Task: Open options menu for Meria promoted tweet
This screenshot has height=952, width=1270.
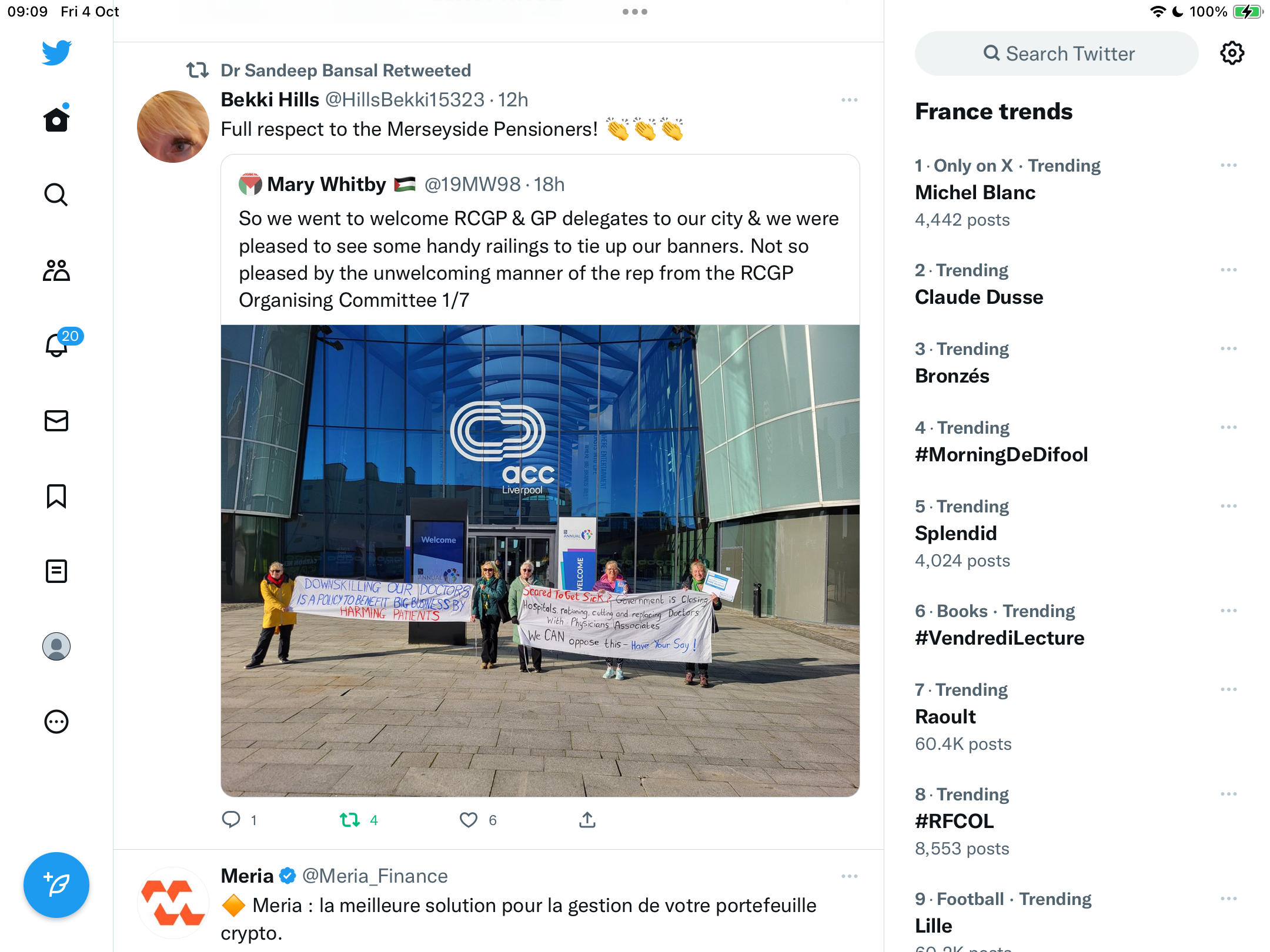Action: click(850, 876)
